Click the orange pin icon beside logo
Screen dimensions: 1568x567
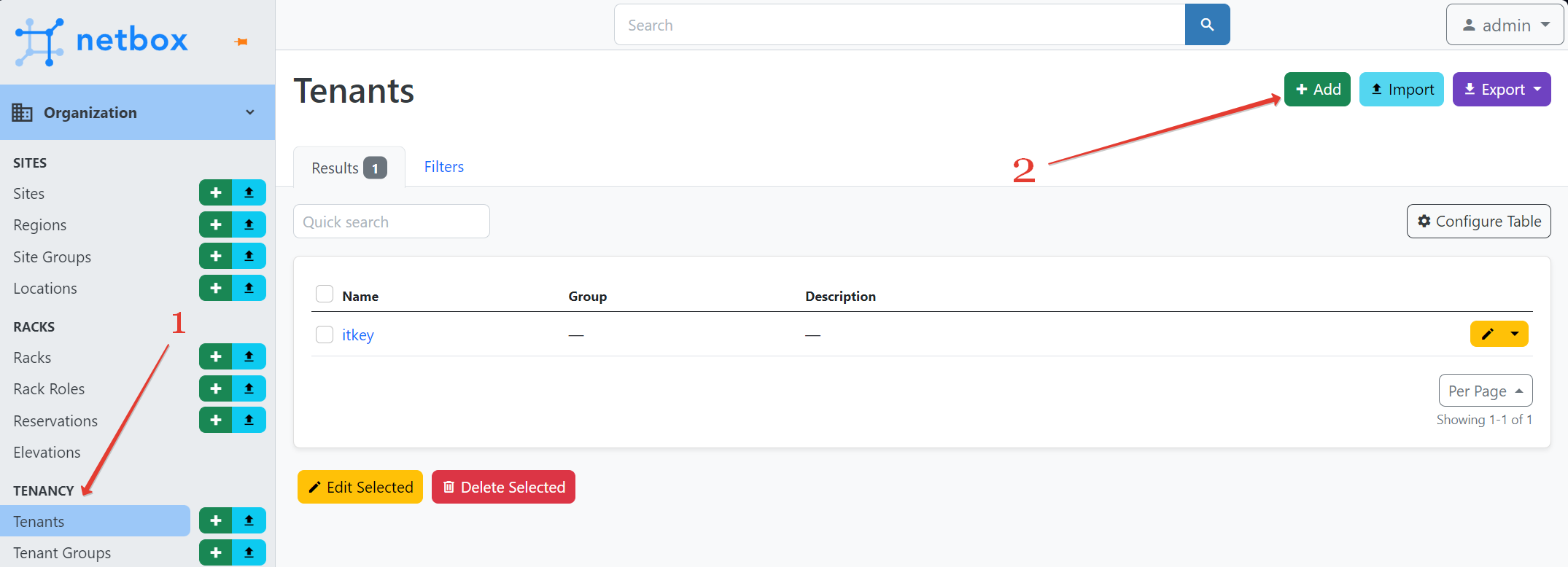coord(241,42)
